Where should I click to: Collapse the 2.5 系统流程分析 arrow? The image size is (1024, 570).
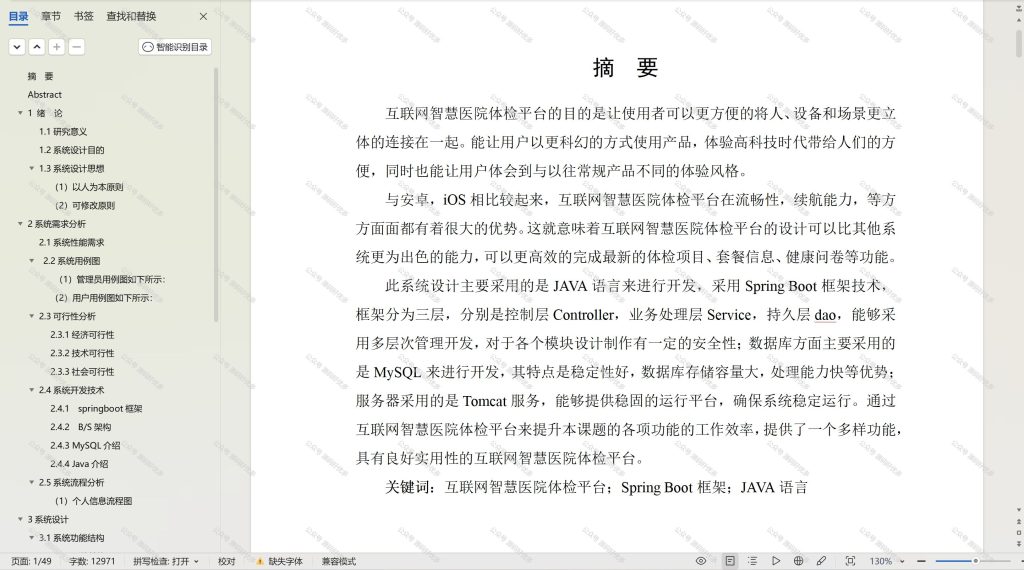[31, 483]
